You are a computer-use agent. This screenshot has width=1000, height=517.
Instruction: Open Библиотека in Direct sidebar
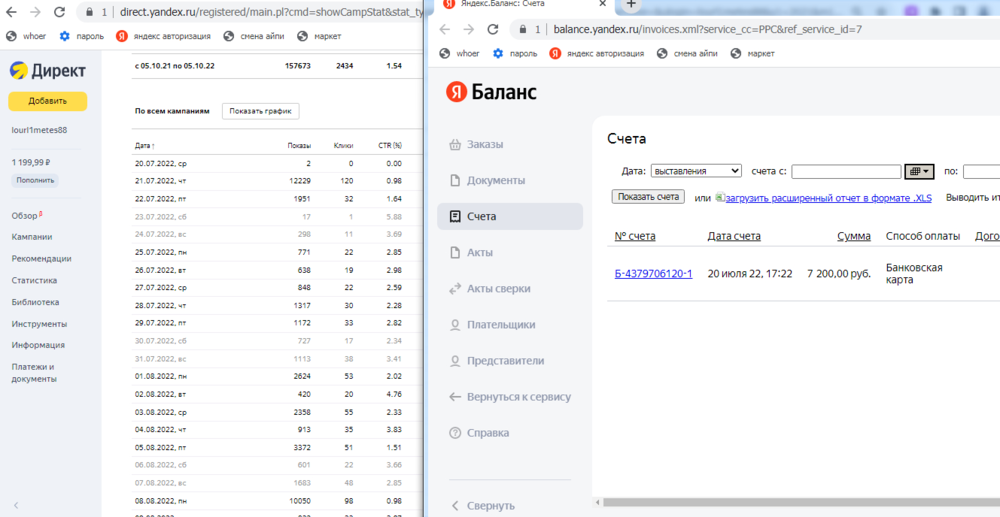click(x=36, y=302)
